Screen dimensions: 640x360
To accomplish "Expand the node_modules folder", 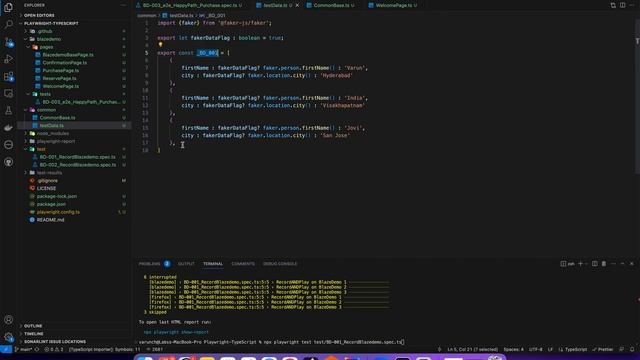I will point(53,133).
